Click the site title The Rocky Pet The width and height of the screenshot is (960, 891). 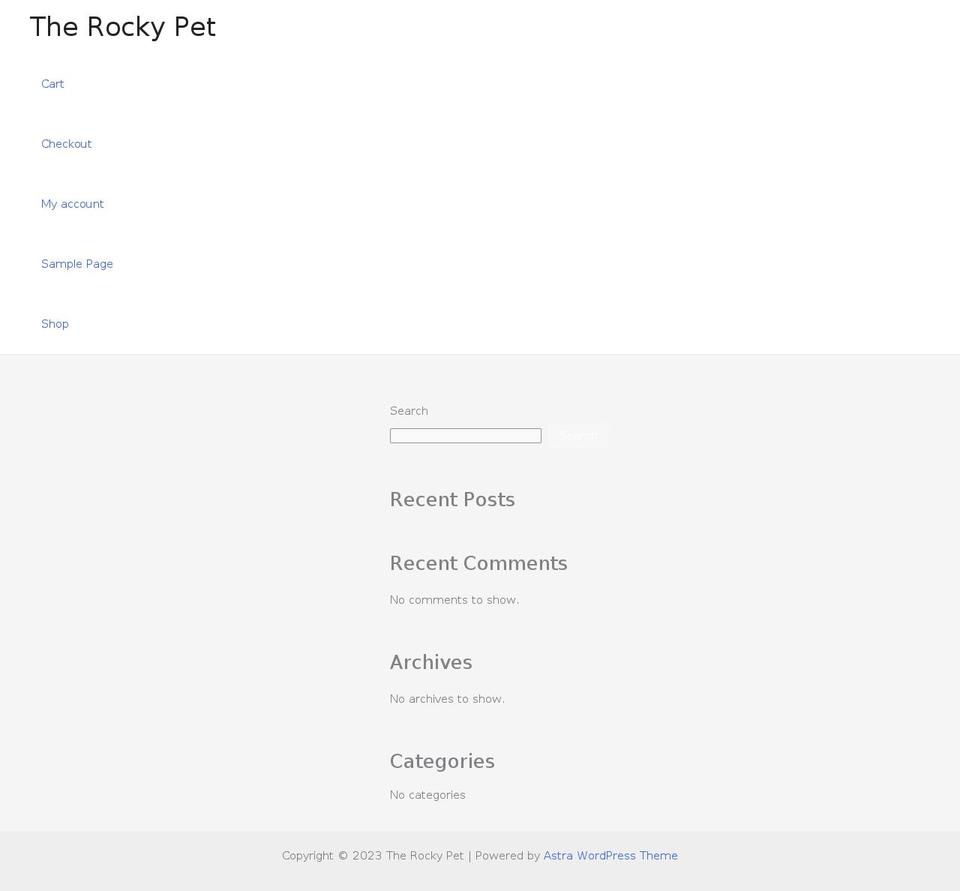point(122,27)
